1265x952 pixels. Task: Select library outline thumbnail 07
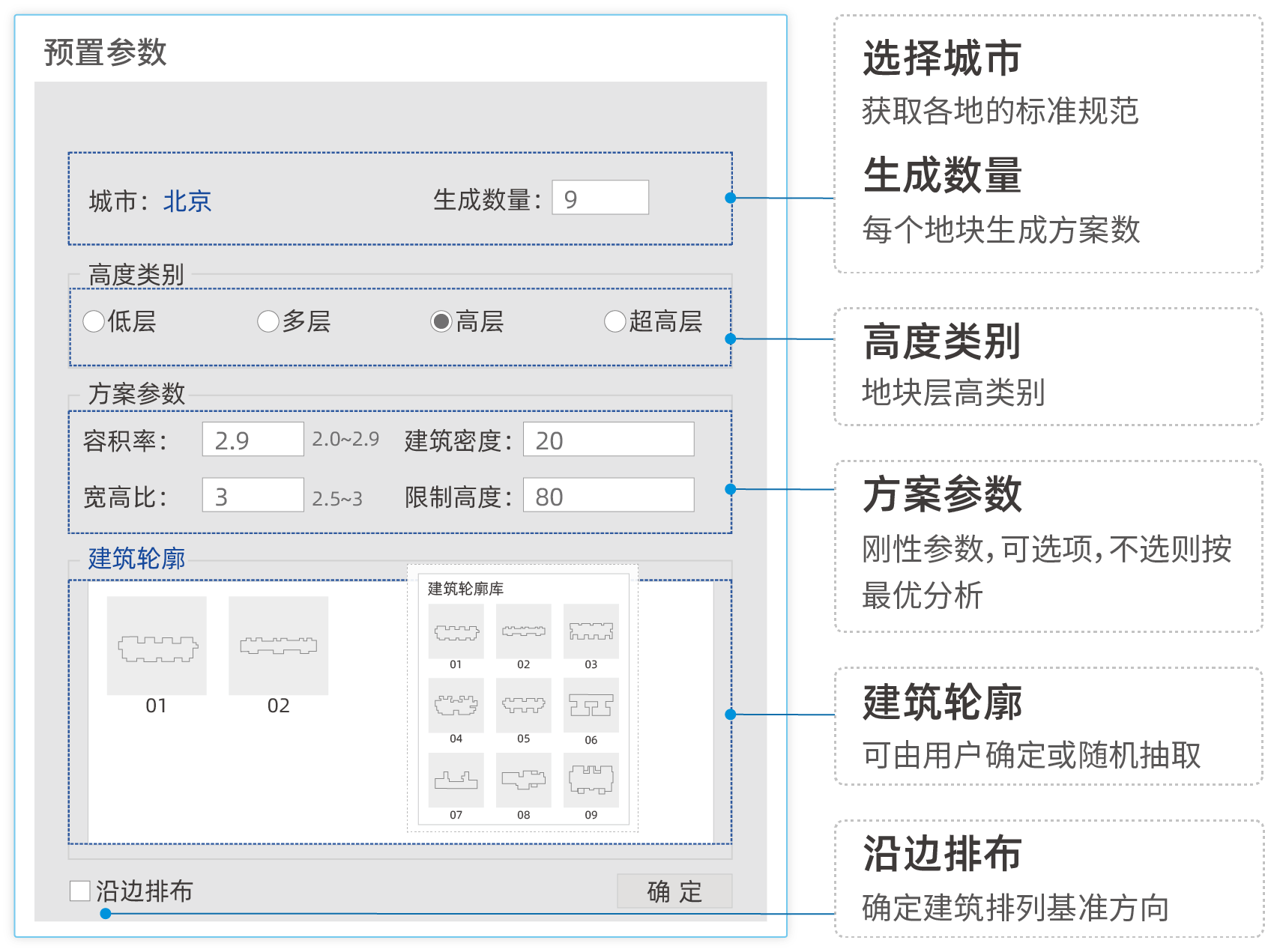point(456,780)
